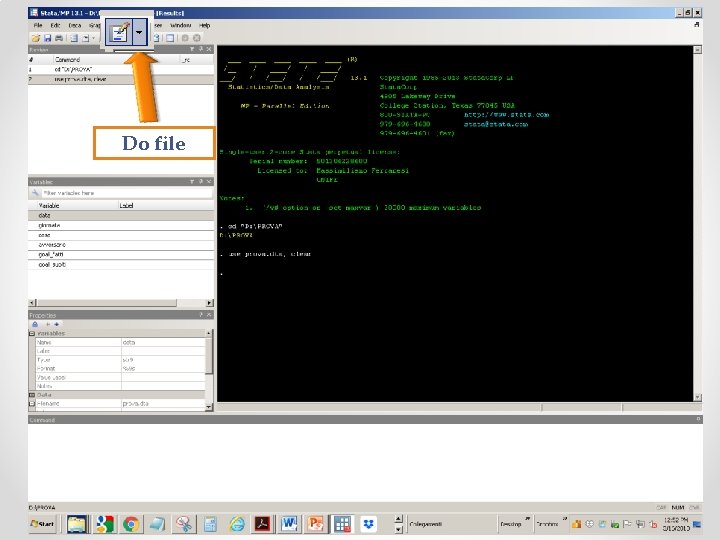Viewport: 720px width, 540px height.
Task: Open PowerPoint from the taskbar
Action: [x=315, y=523]
